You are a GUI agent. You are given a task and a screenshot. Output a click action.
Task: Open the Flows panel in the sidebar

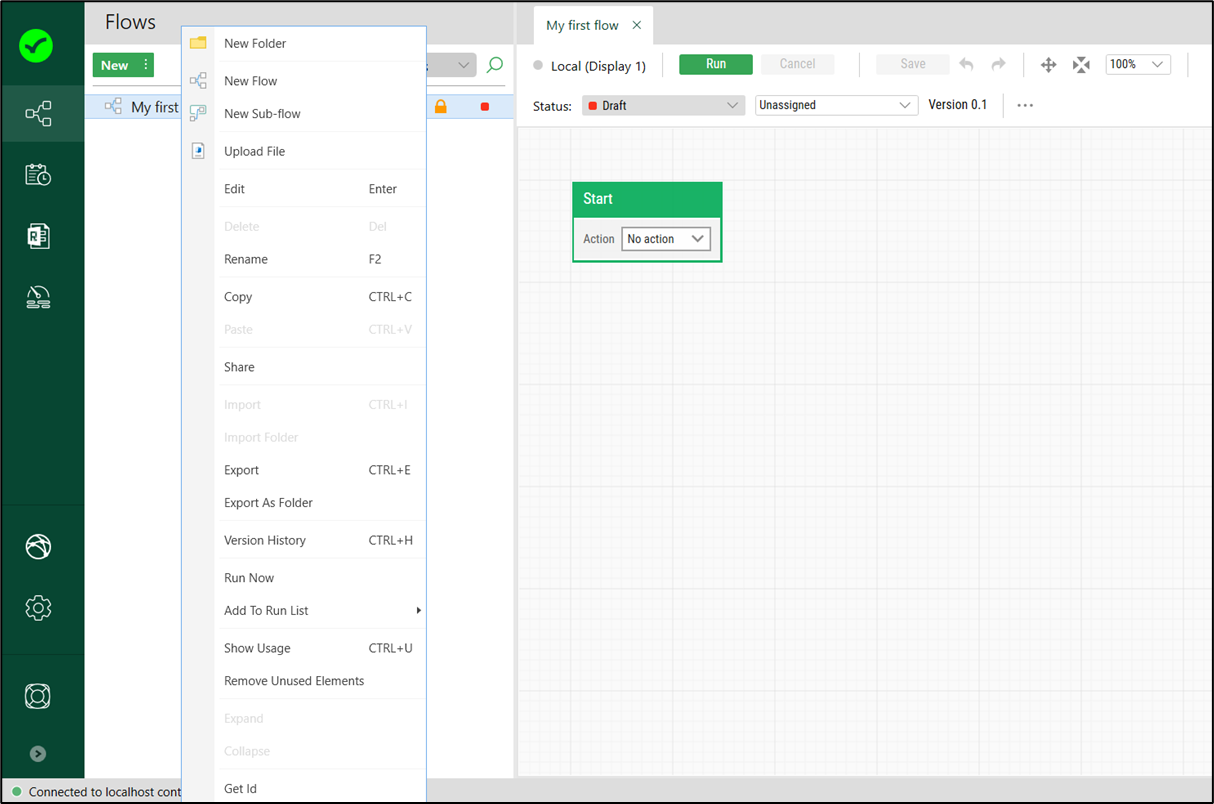pos(40,112)
